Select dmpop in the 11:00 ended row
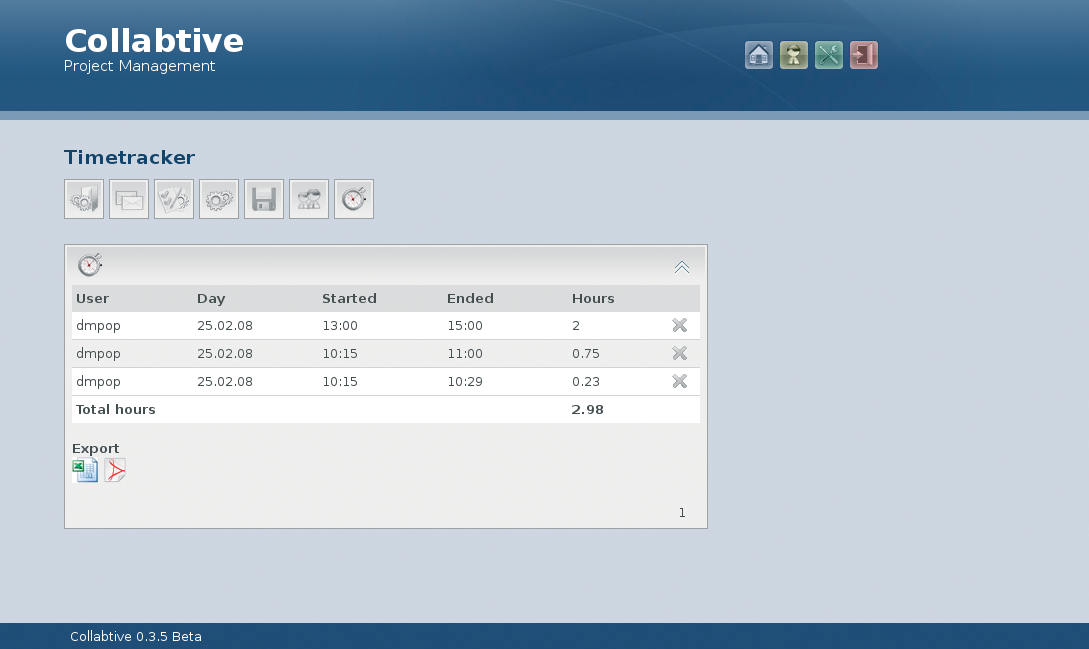This screenshot has height=649, width=1089. pos(98,354)
